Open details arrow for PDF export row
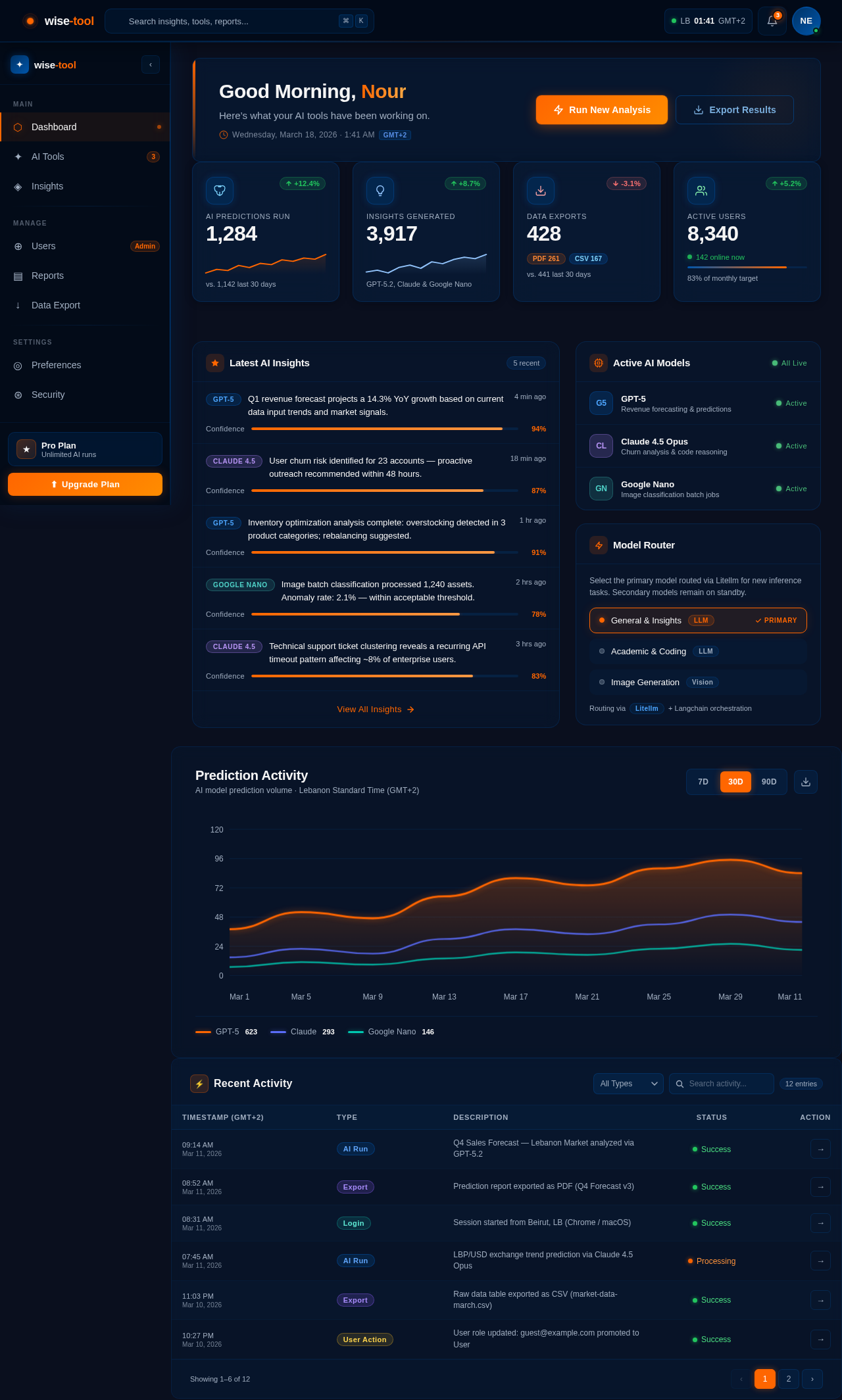Screen dimensions: 842x1400 (x=820, y=1187)
